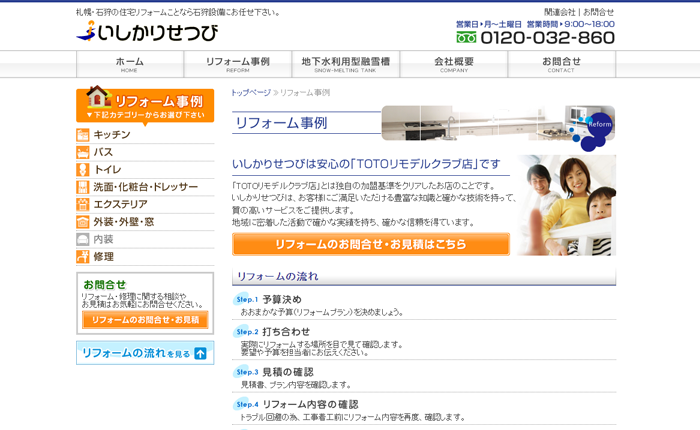
Task: Select トイレ in the sidebar
Action: pos(107,170)
